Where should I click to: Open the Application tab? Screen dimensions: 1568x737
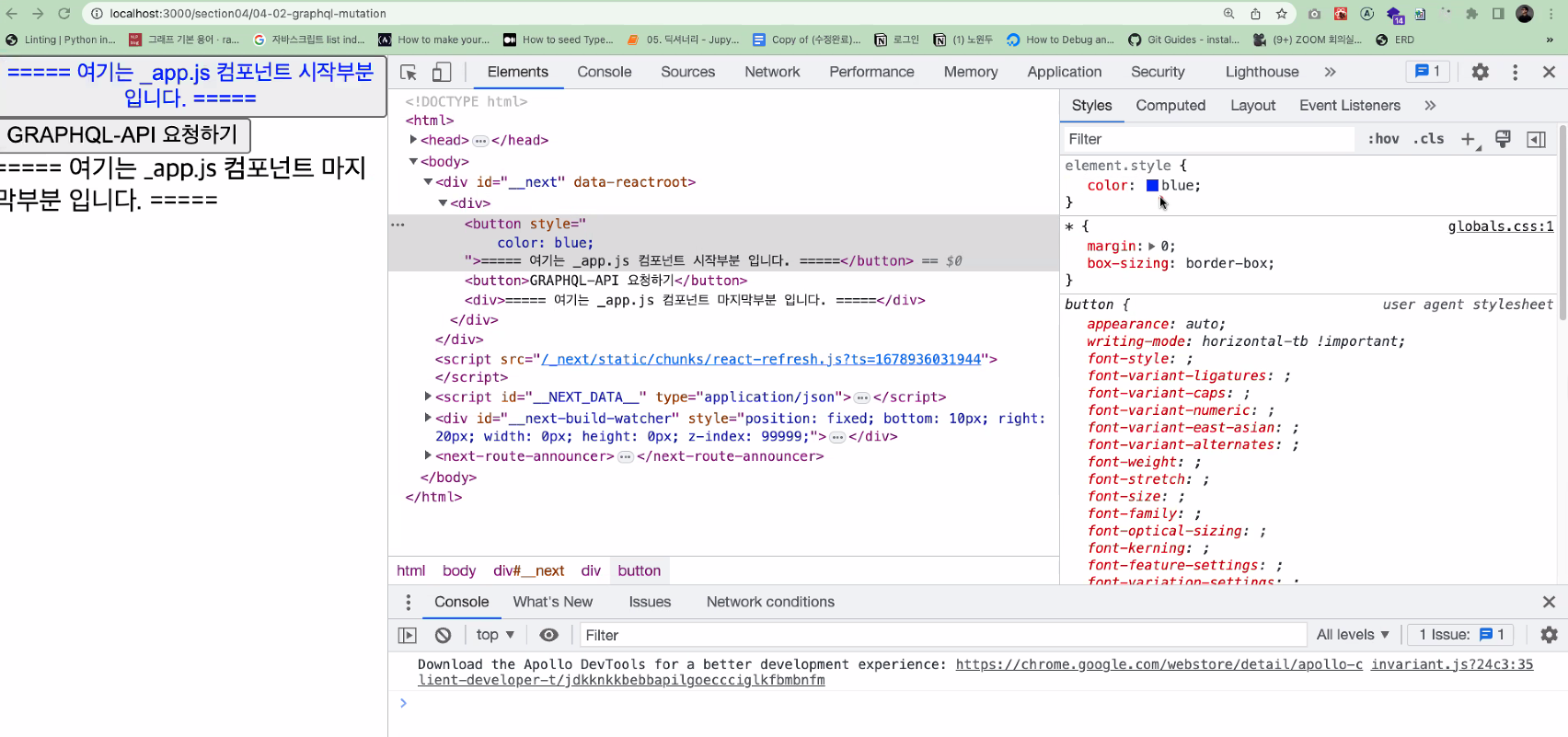[1065, 72]
